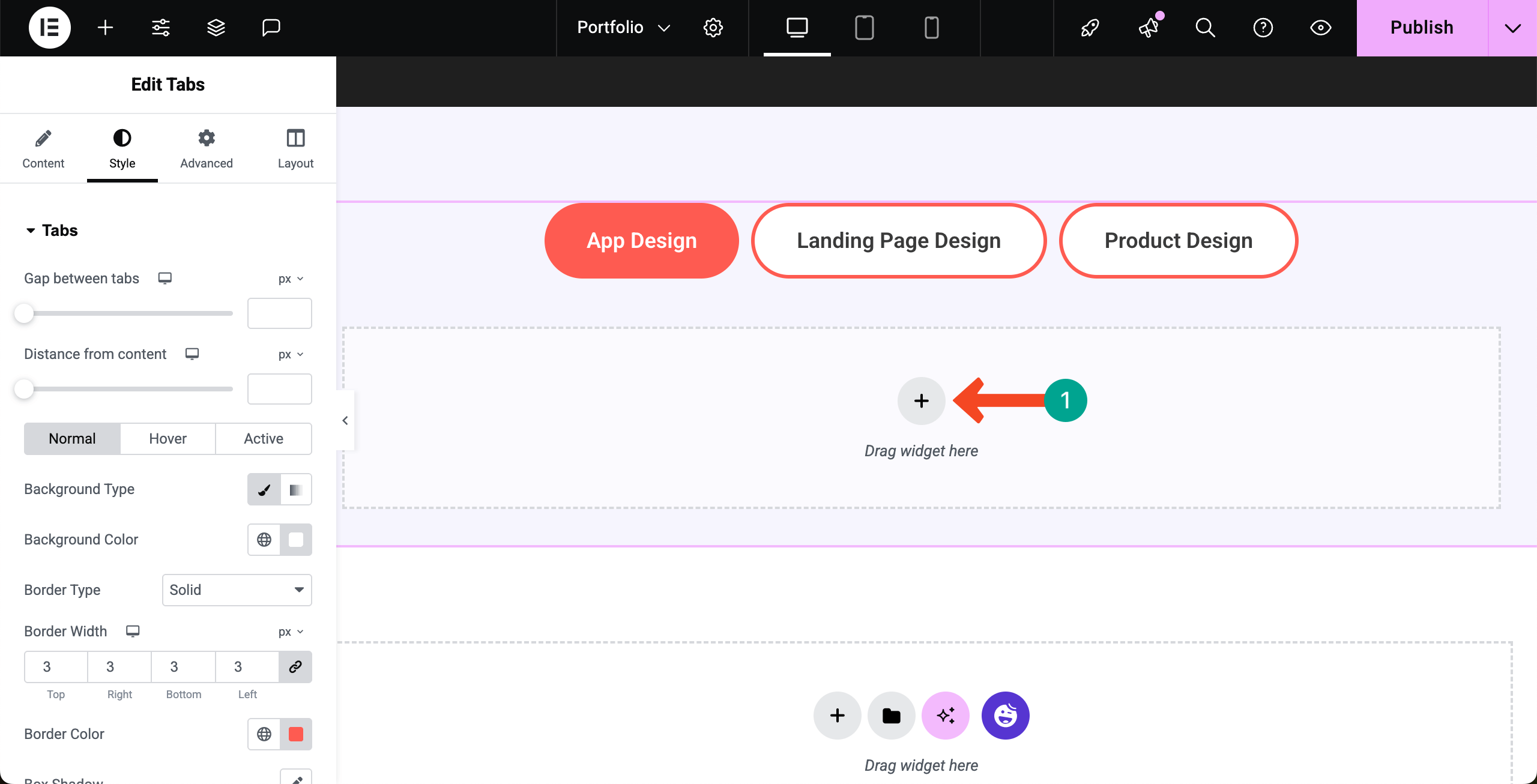Open template library folder icon
The height and width of the screenshot is (784, 1537).
coord(891,716)
